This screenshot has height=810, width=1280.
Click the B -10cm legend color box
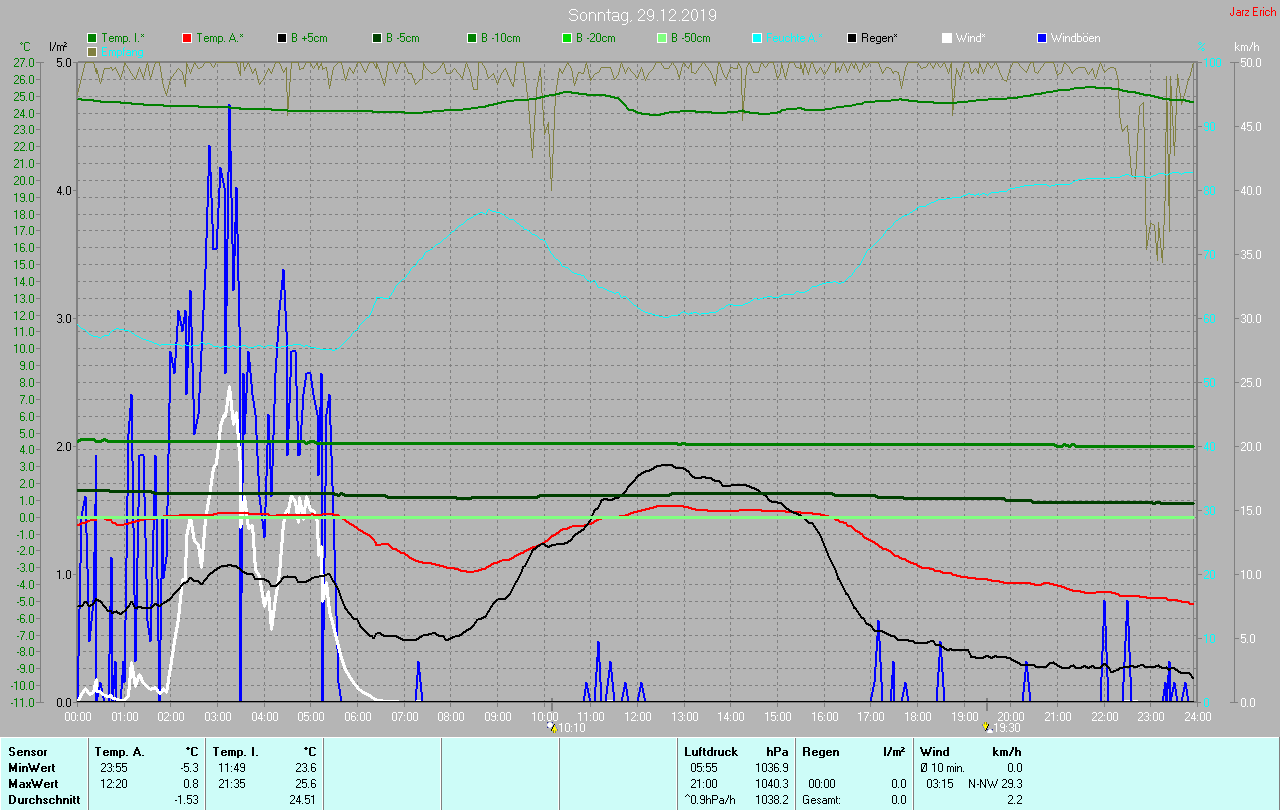tap(472, 38)
